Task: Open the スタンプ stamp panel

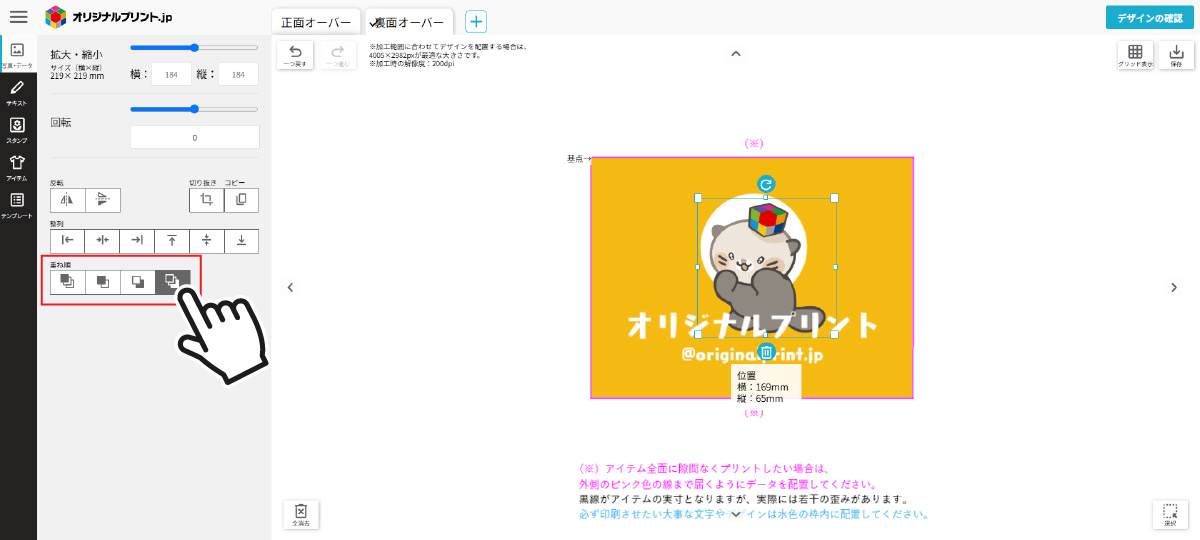Action: [x=17, y=129]
